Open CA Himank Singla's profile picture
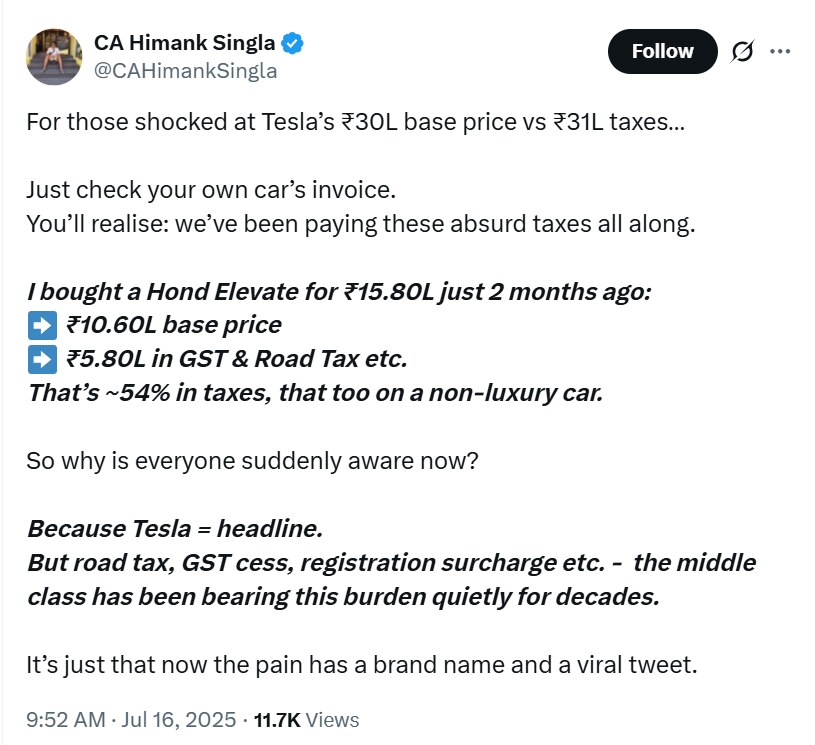The width and height of the screenshot is (815, 745). pyautogui.click(x=53, y=56)
